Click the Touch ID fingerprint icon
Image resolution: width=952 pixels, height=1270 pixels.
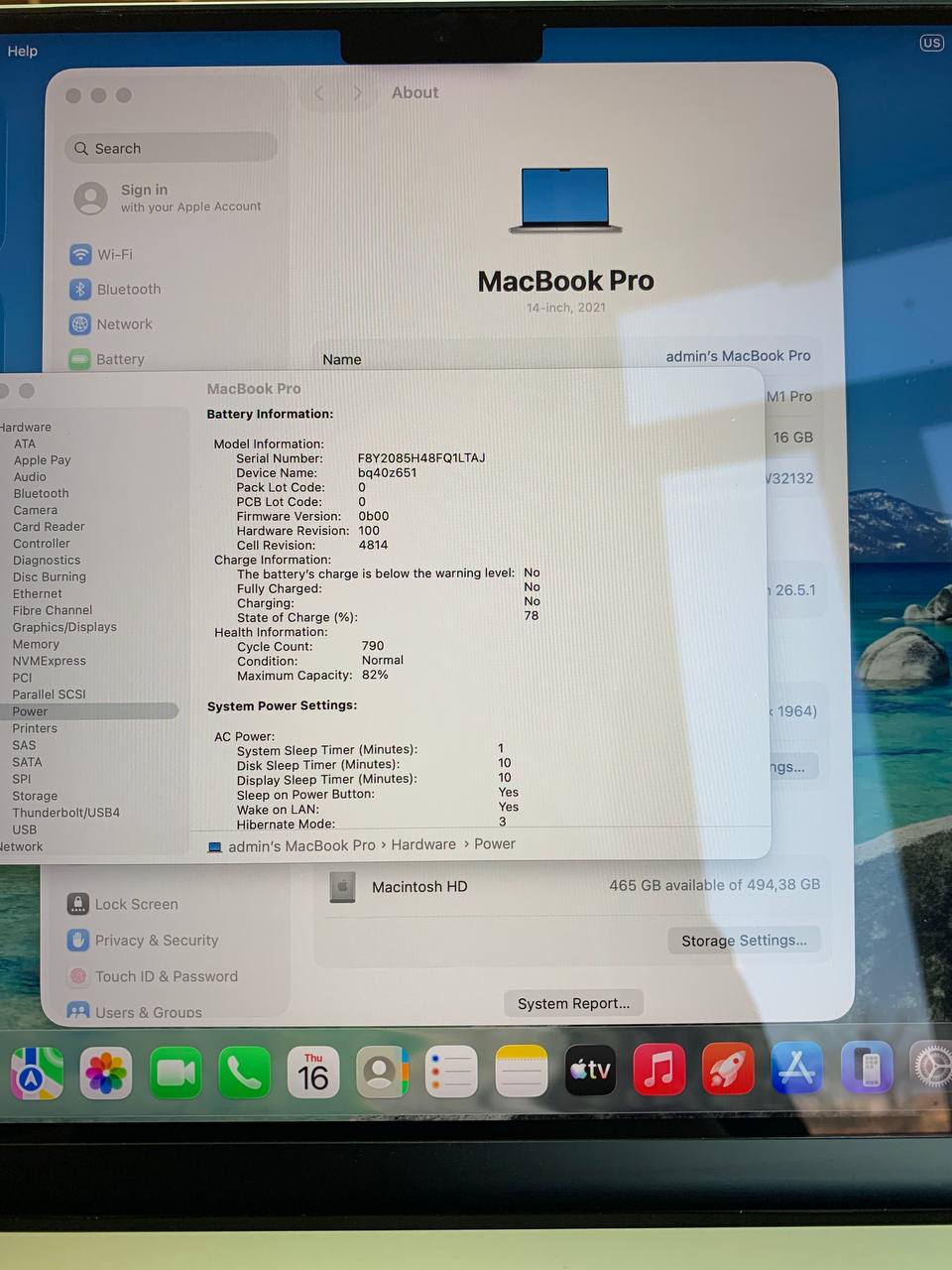tap(77, 976)
